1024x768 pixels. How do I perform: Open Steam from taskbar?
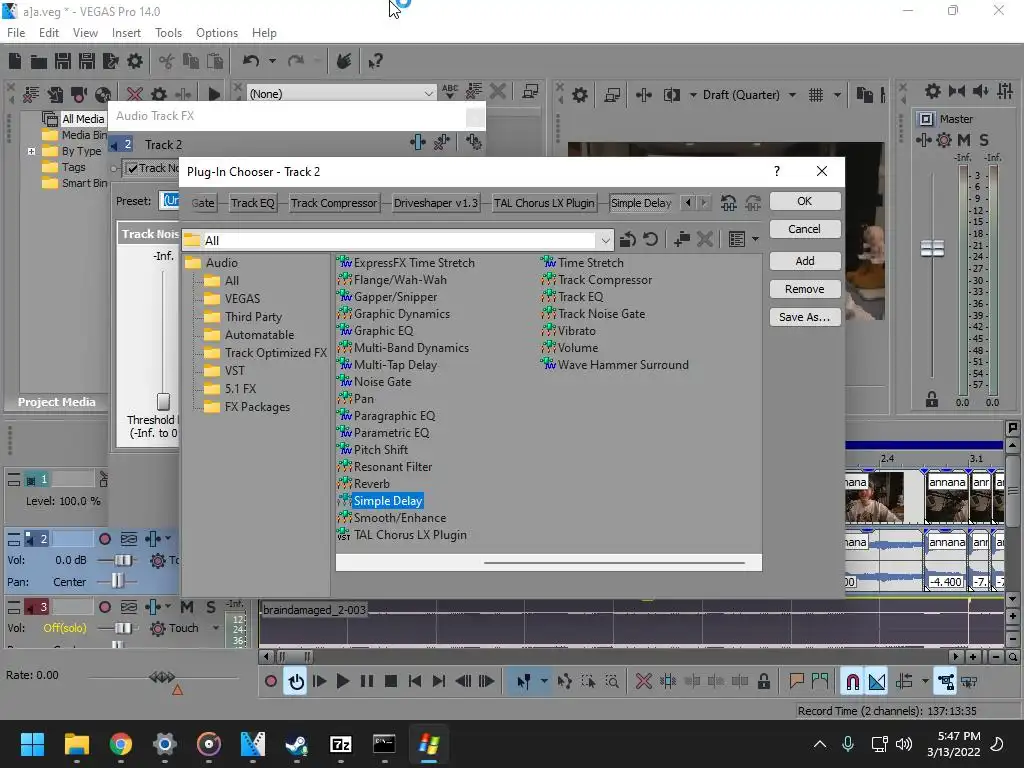[x=296, y=744]
